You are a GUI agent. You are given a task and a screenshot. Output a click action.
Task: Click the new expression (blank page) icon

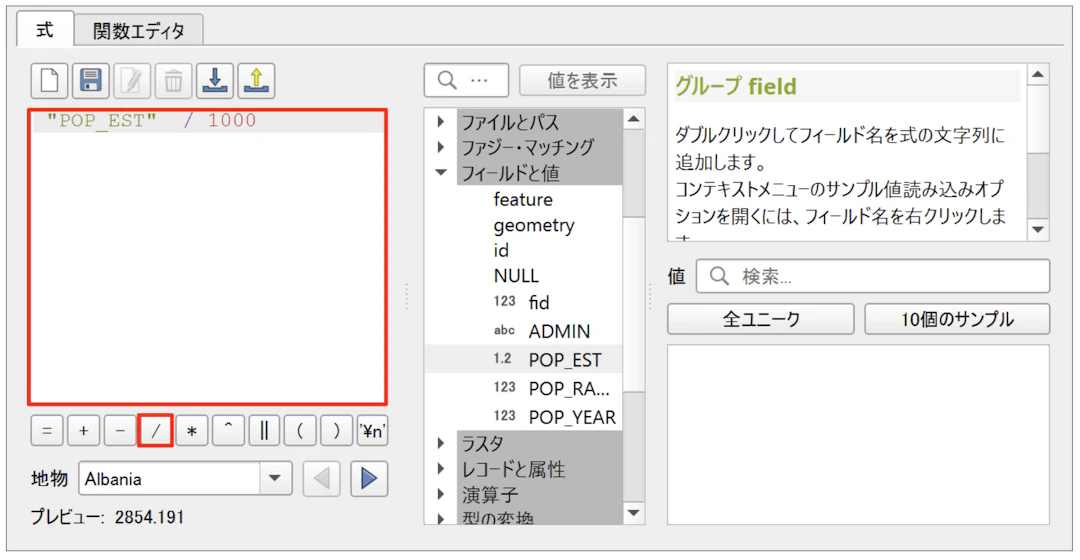(49, 81)
